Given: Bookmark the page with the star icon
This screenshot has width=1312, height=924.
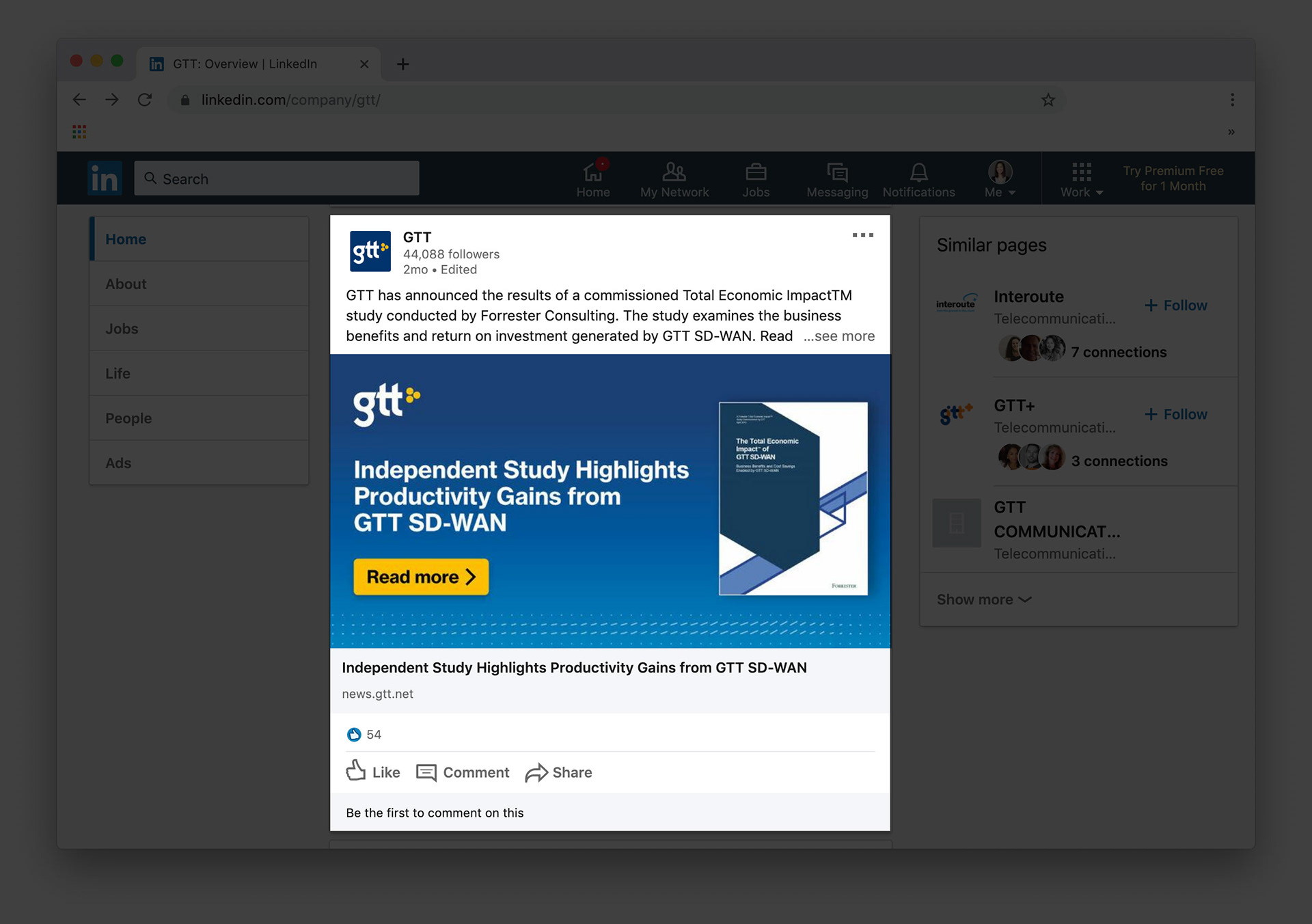Looking at the screenshot, I should coord(1048,100).
